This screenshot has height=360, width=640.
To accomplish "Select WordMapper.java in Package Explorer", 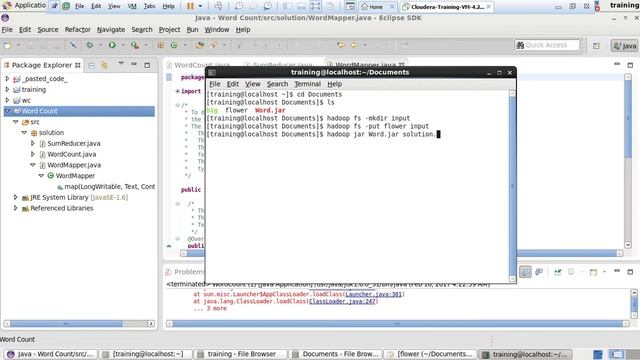I will click(x=74, y=165).
